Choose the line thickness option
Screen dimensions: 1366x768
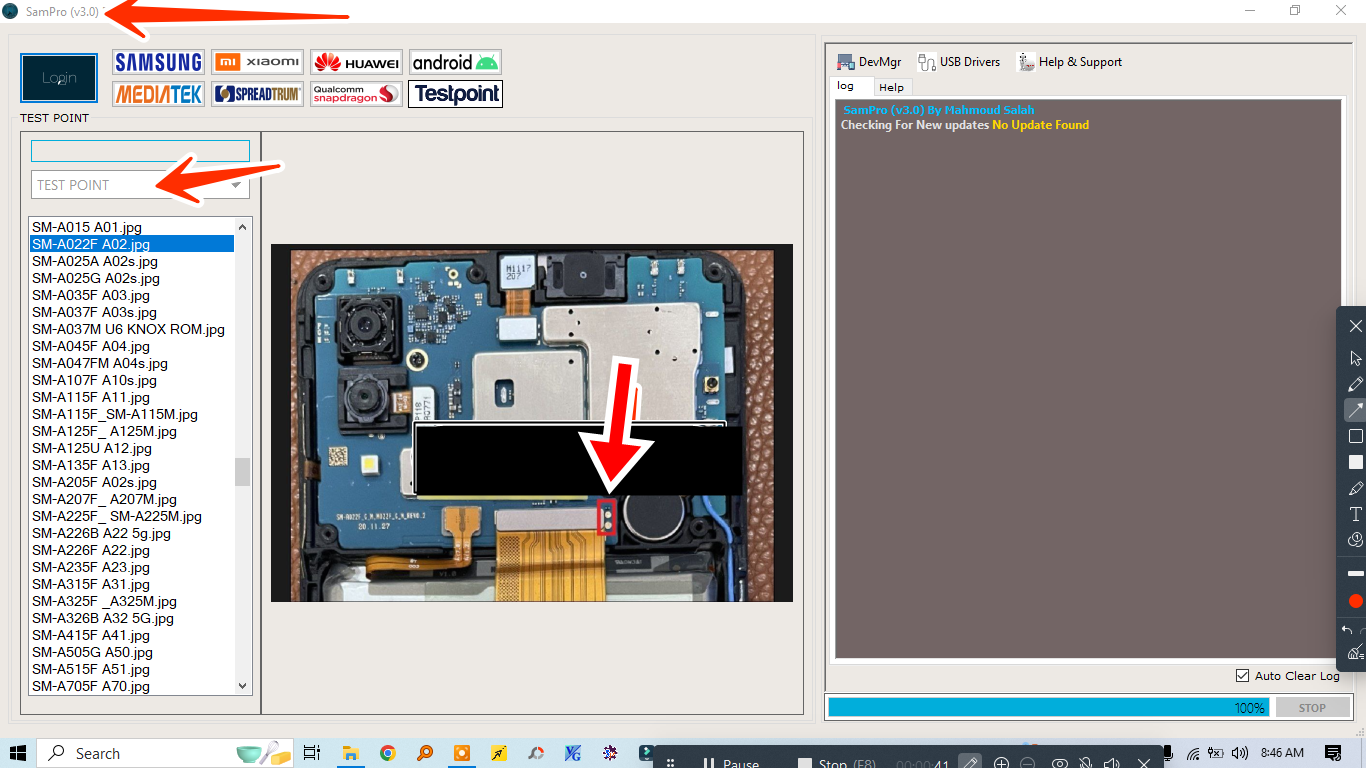[1355, 573]
